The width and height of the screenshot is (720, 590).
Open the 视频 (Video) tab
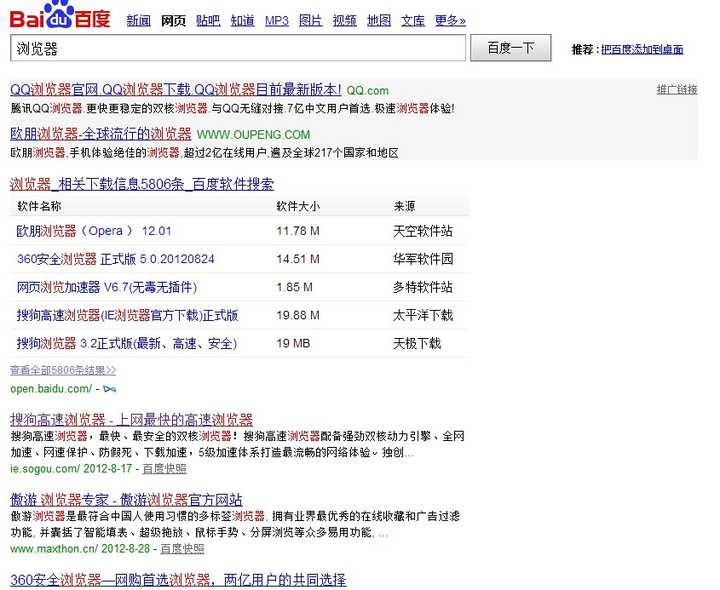(x=344, y=21)
